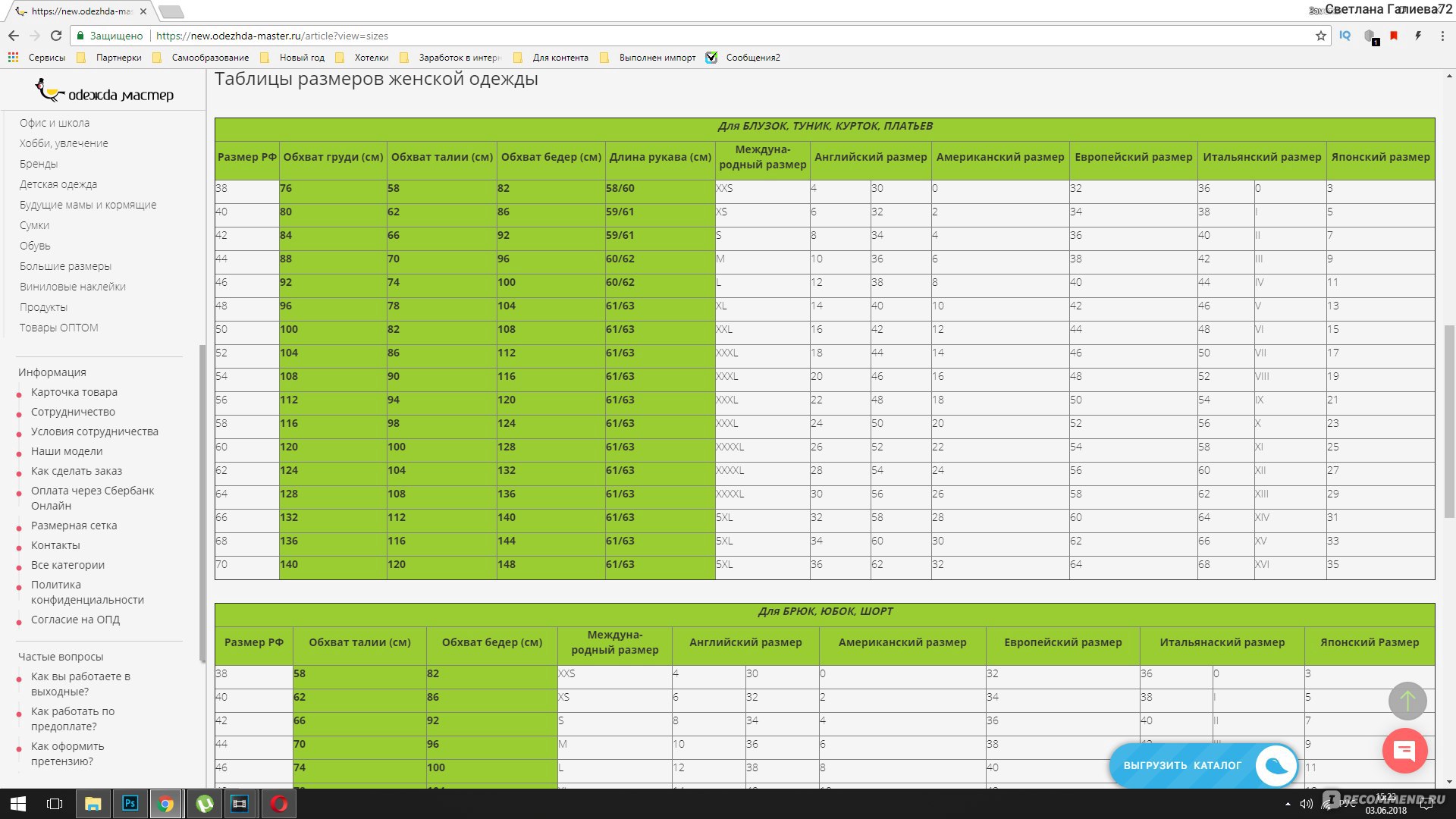
Task: Open the Сотрудничество info link
Action: coord(73,412)
